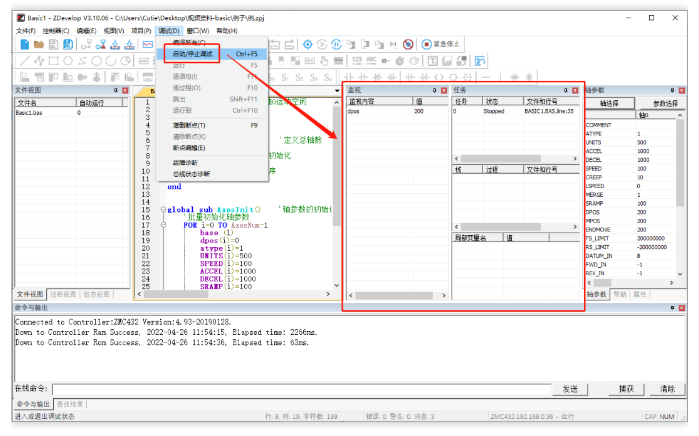This screenshot has height=436, width=699.
Task: Open the 帮助(H) menu
Action: click(x=226, y=31)
